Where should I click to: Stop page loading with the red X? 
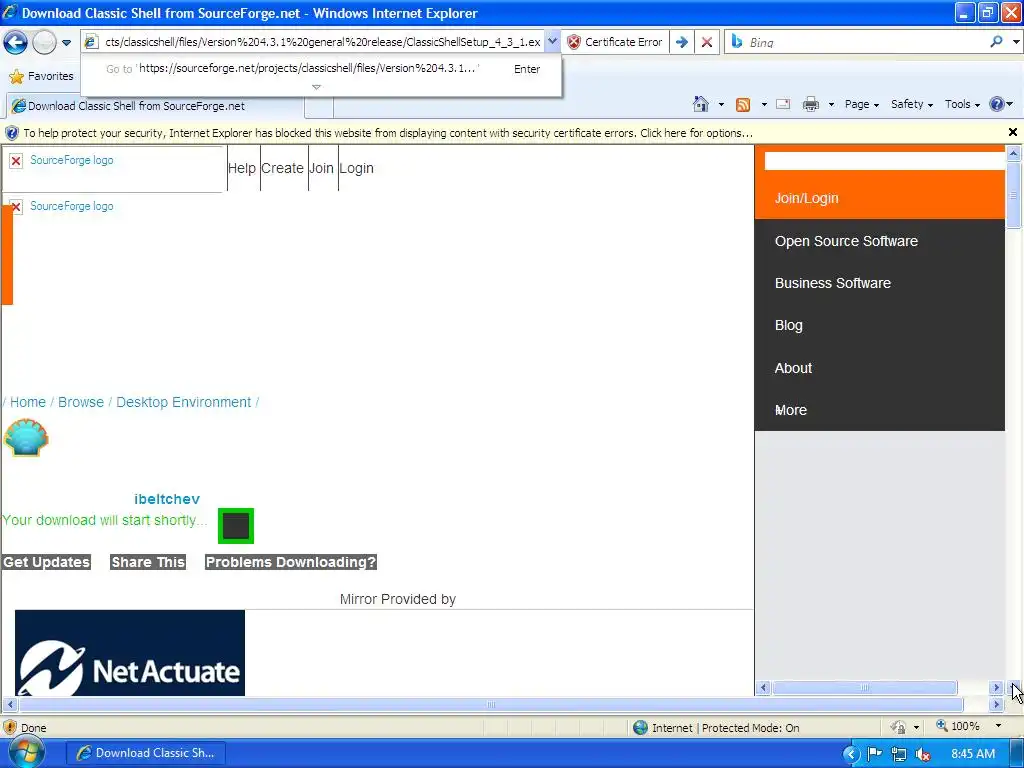pos(707,42)
